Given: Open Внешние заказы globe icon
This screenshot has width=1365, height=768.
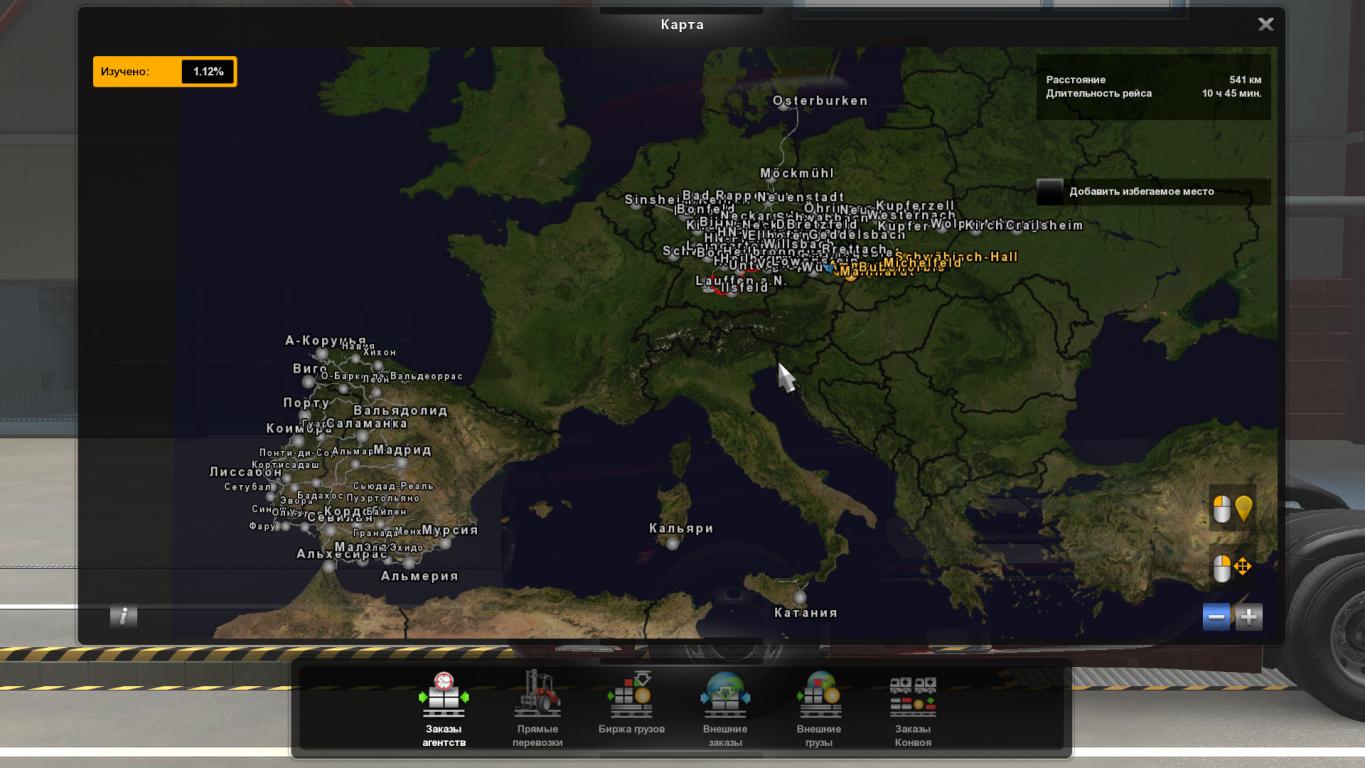Looking at the screenshot, I should tap(725, 694).
